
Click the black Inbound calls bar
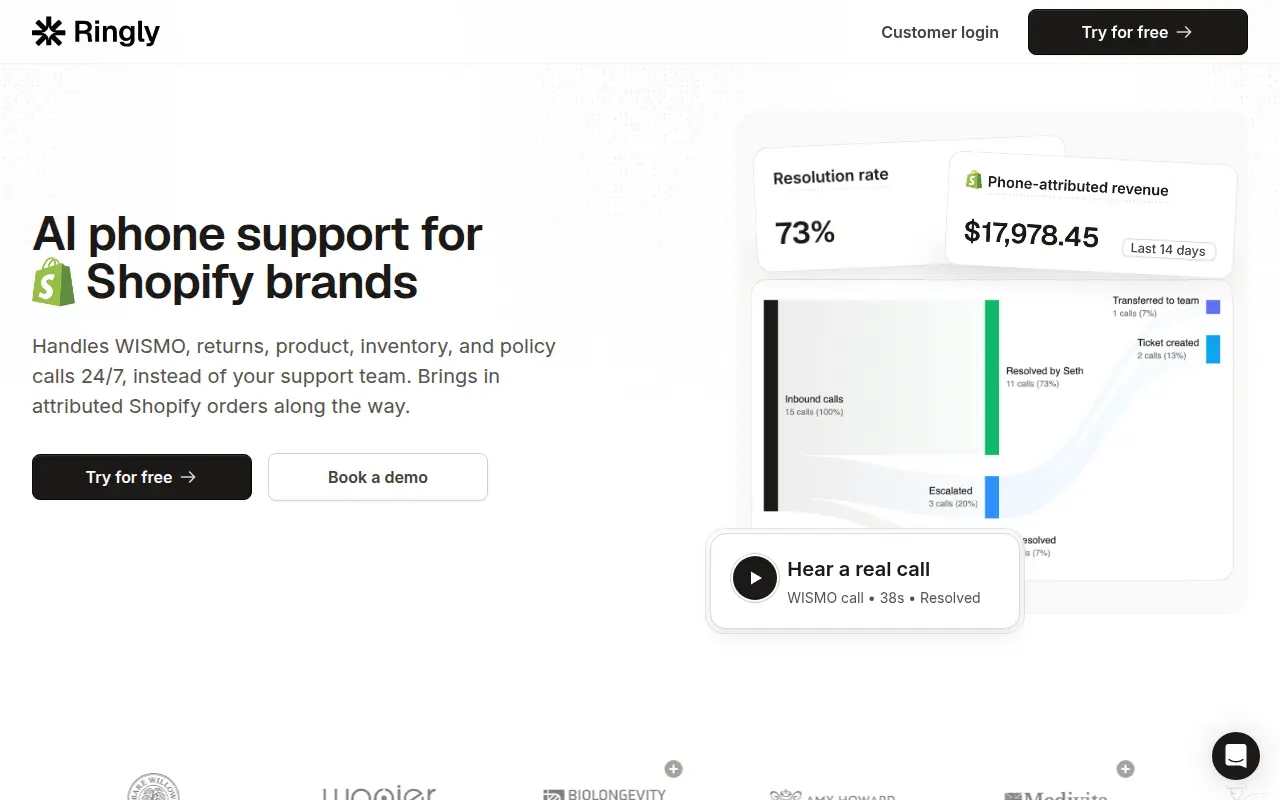pyautogui.click(x=771, y=405)
